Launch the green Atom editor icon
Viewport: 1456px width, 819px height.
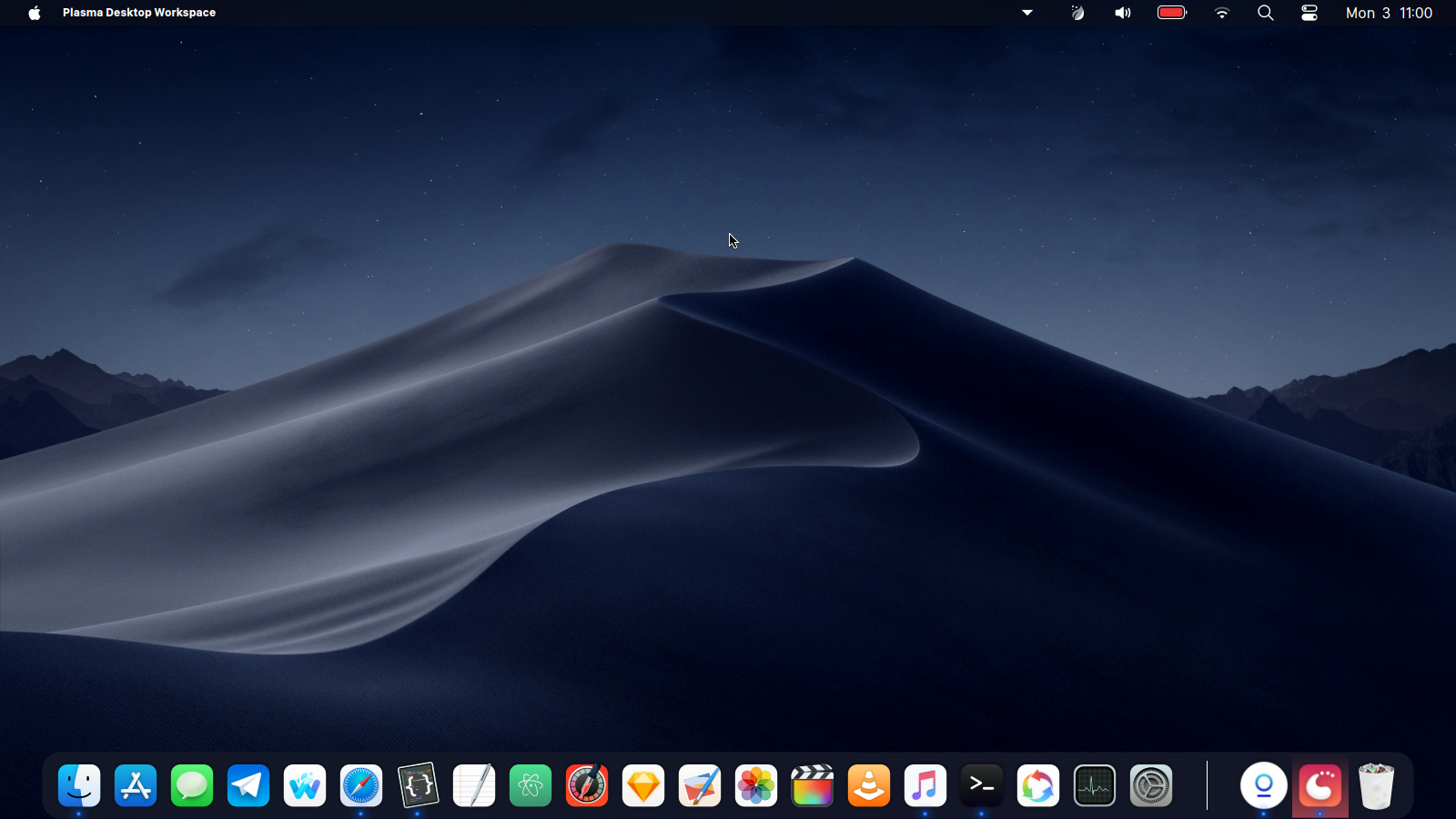pyautogui.click(x=531, y=785)
